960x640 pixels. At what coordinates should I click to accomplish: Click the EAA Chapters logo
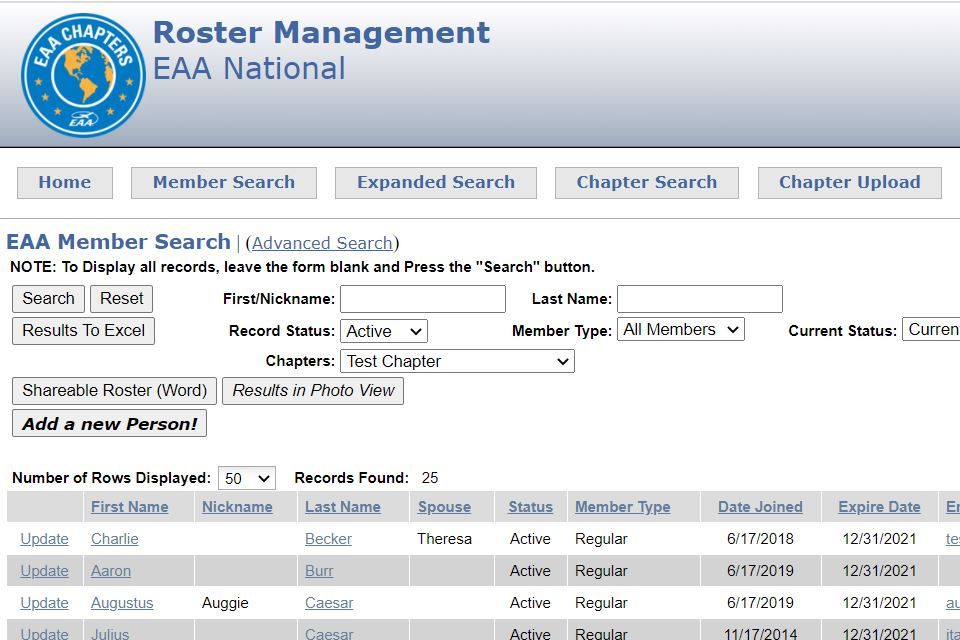coord(81,72)
